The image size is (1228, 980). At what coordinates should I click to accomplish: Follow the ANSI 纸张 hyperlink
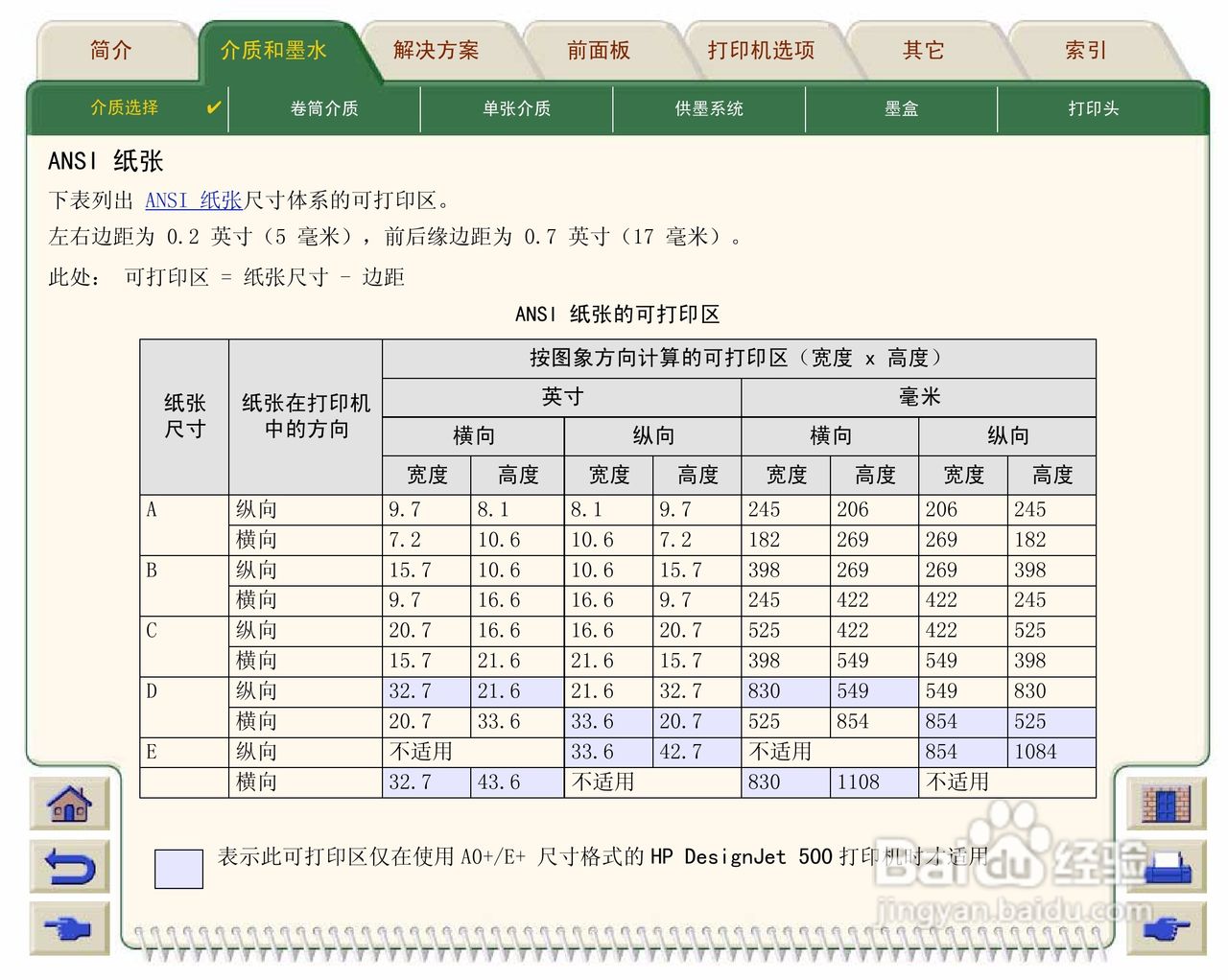click(194, 200)
